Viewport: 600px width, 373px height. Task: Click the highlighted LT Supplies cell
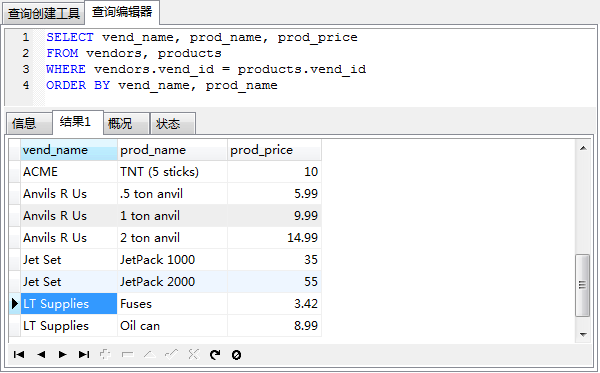tap(69, 304)
